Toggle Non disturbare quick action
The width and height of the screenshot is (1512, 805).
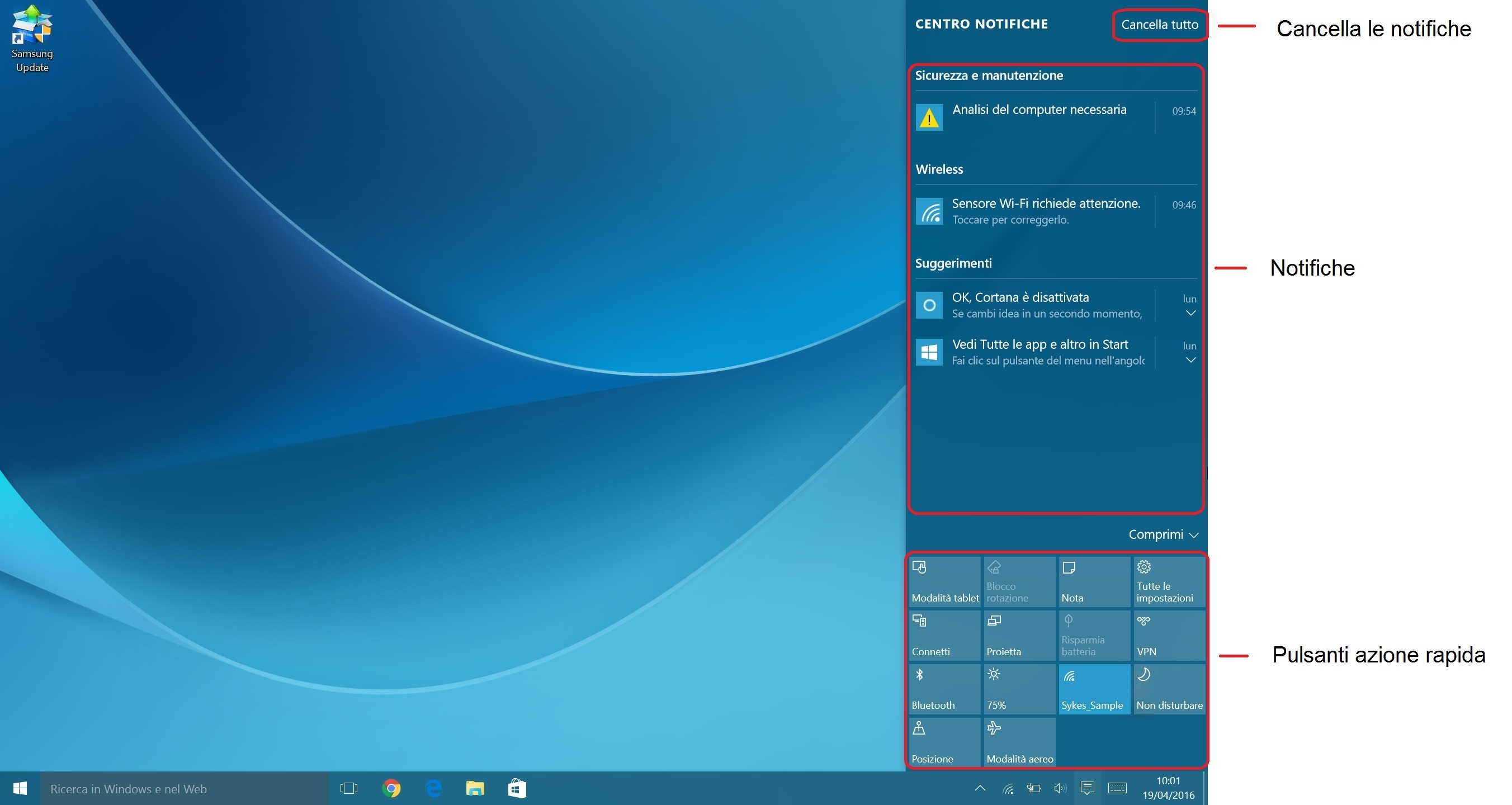click(1169, 689)
